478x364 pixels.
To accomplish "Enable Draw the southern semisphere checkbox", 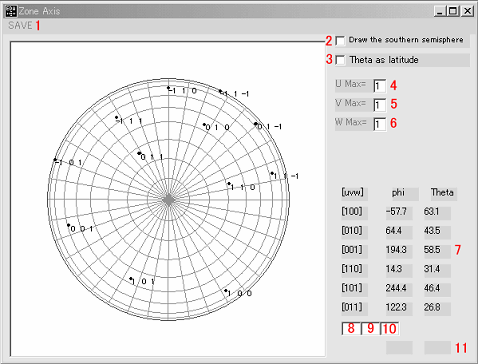I will point(340,41).
